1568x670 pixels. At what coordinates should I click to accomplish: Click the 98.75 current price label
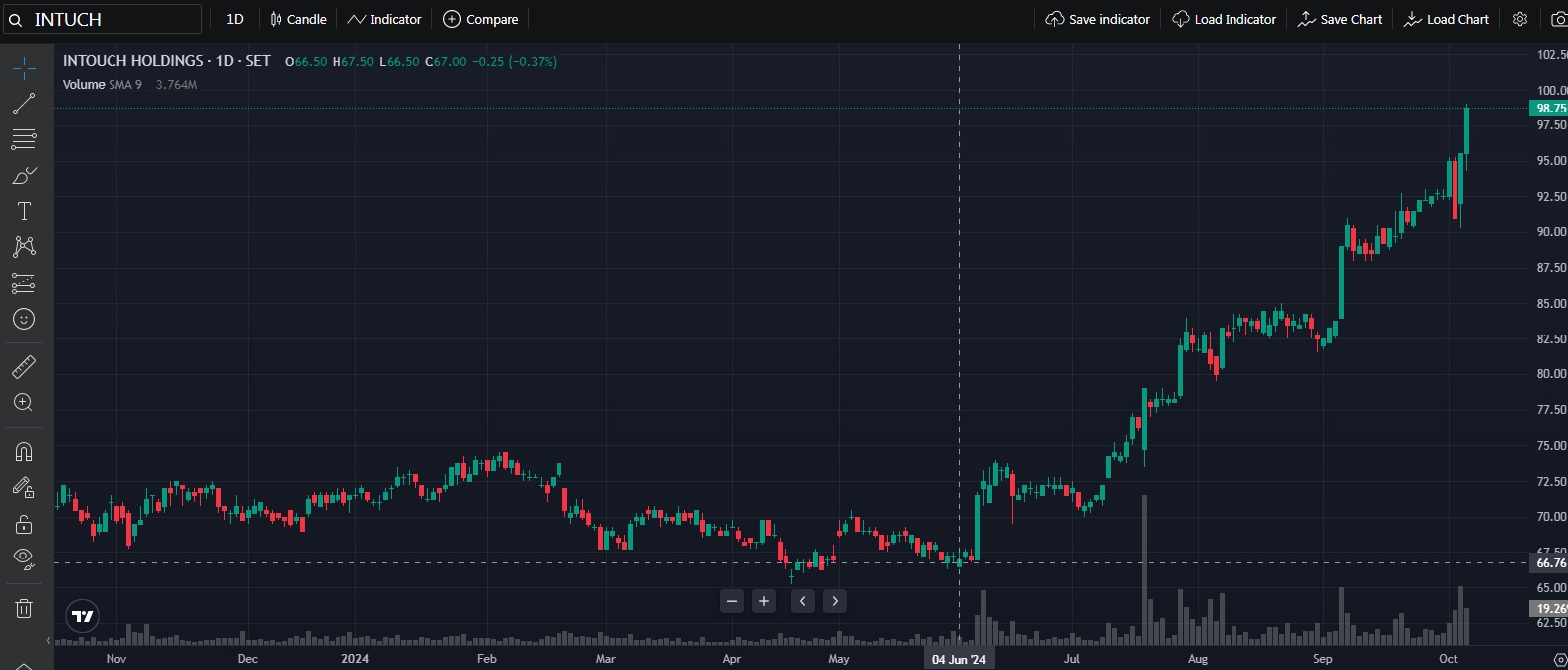[x=1549, y=109]
